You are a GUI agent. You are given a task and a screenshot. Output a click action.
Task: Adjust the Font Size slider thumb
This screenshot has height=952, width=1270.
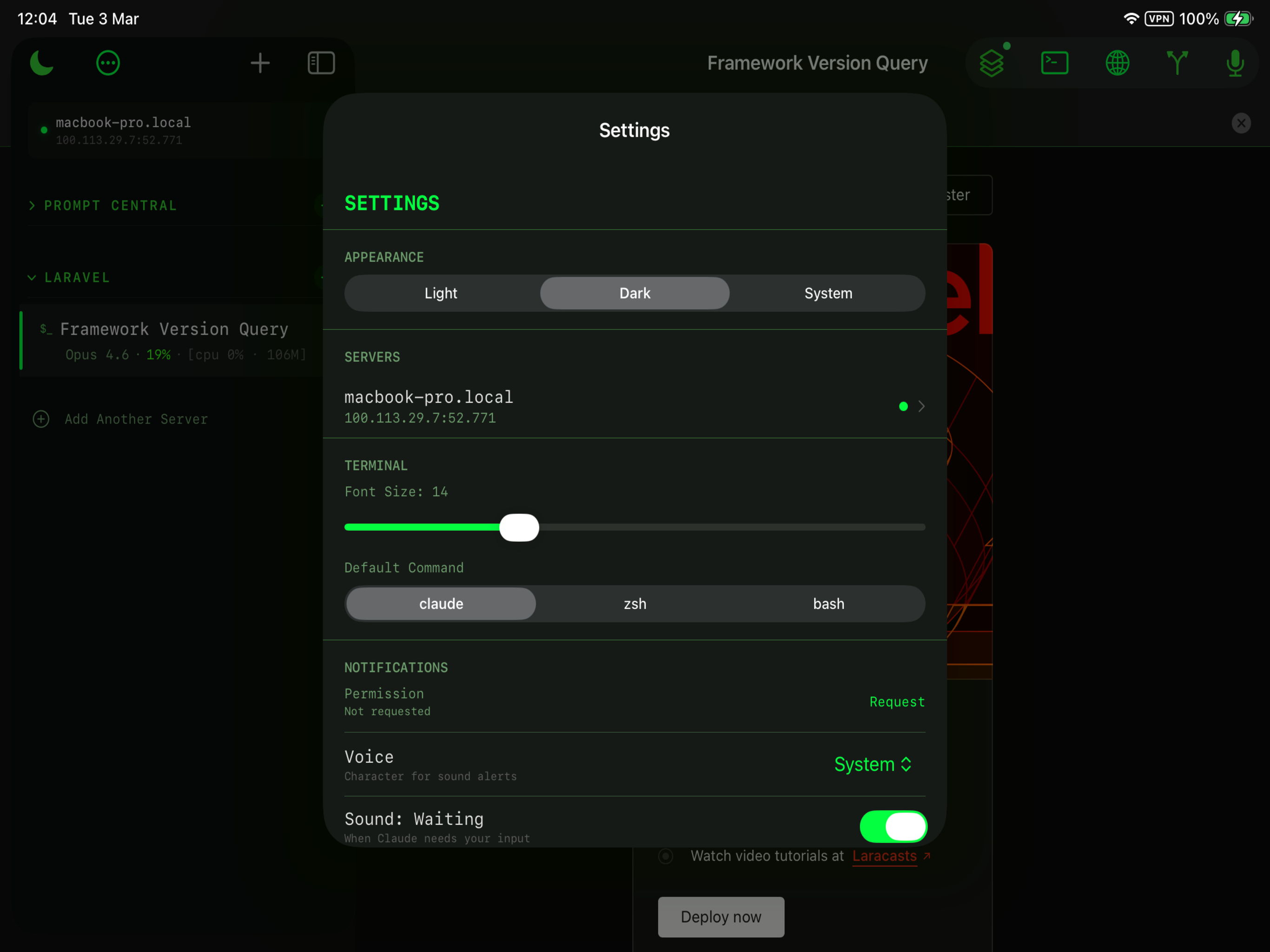pos(519,528)
